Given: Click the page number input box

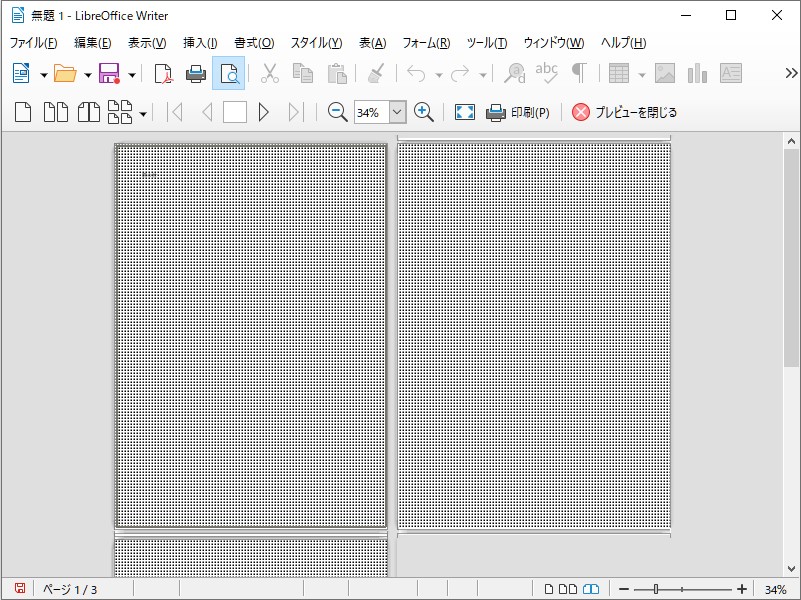Looking at the screenshot, I should click(x=235, y=112).
